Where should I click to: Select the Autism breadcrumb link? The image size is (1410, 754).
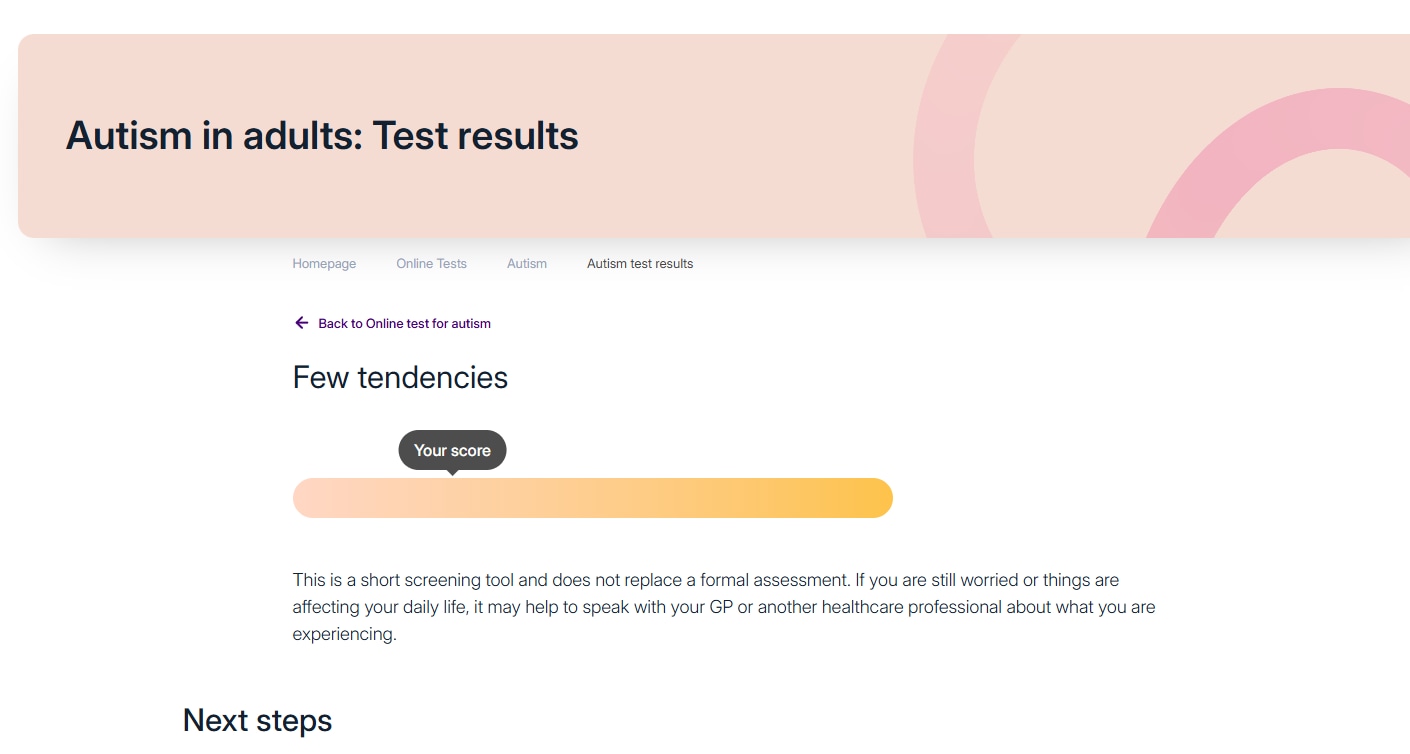coord(527,264)
